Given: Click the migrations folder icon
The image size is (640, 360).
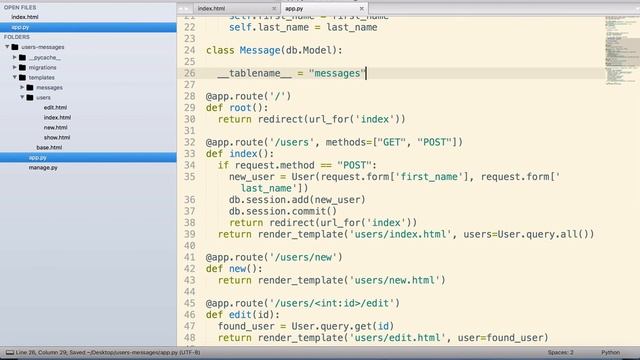Looking at the screenshot, I should click(22, 67).
